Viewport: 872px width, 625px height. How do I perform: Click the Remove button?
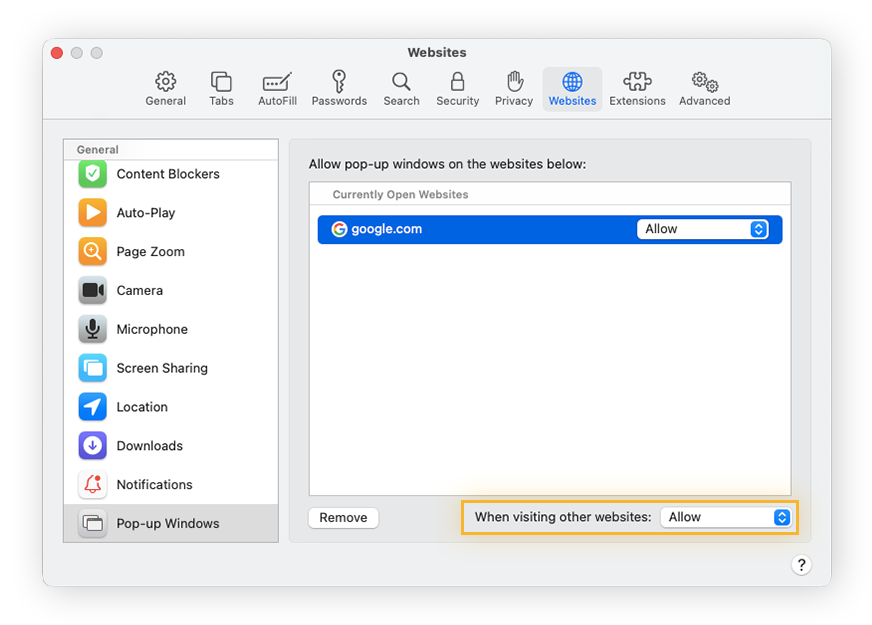pos(343,517)
